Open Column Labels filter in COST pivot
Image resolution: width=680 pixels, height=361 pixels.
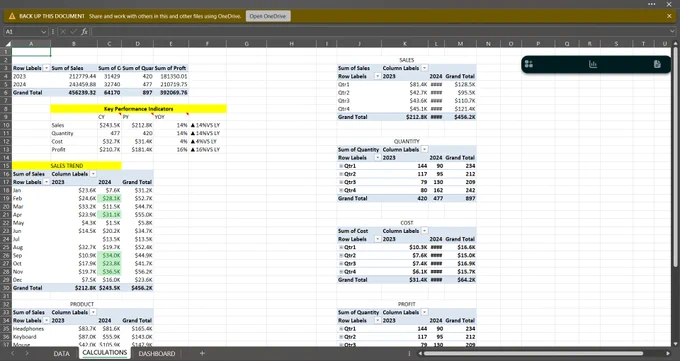[x=425, y=231]
